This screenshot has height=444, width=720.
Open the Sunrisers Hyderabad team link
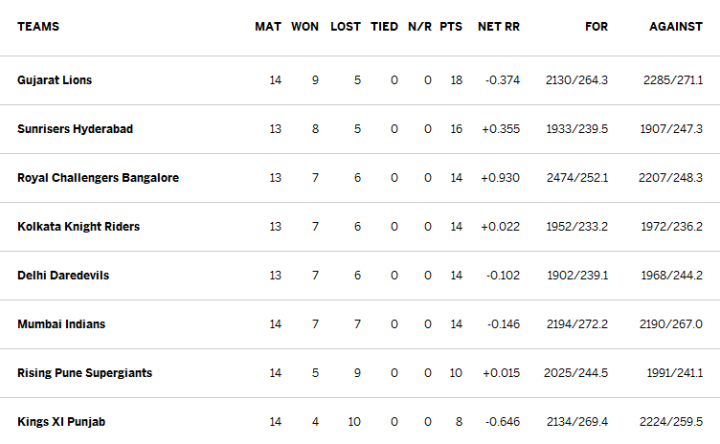click(75, 129)
